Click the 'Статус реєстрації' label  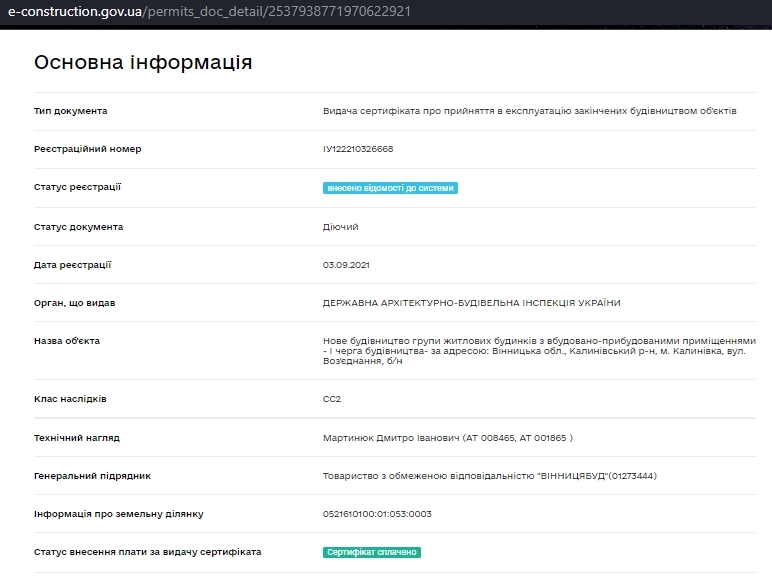[77, 187]
